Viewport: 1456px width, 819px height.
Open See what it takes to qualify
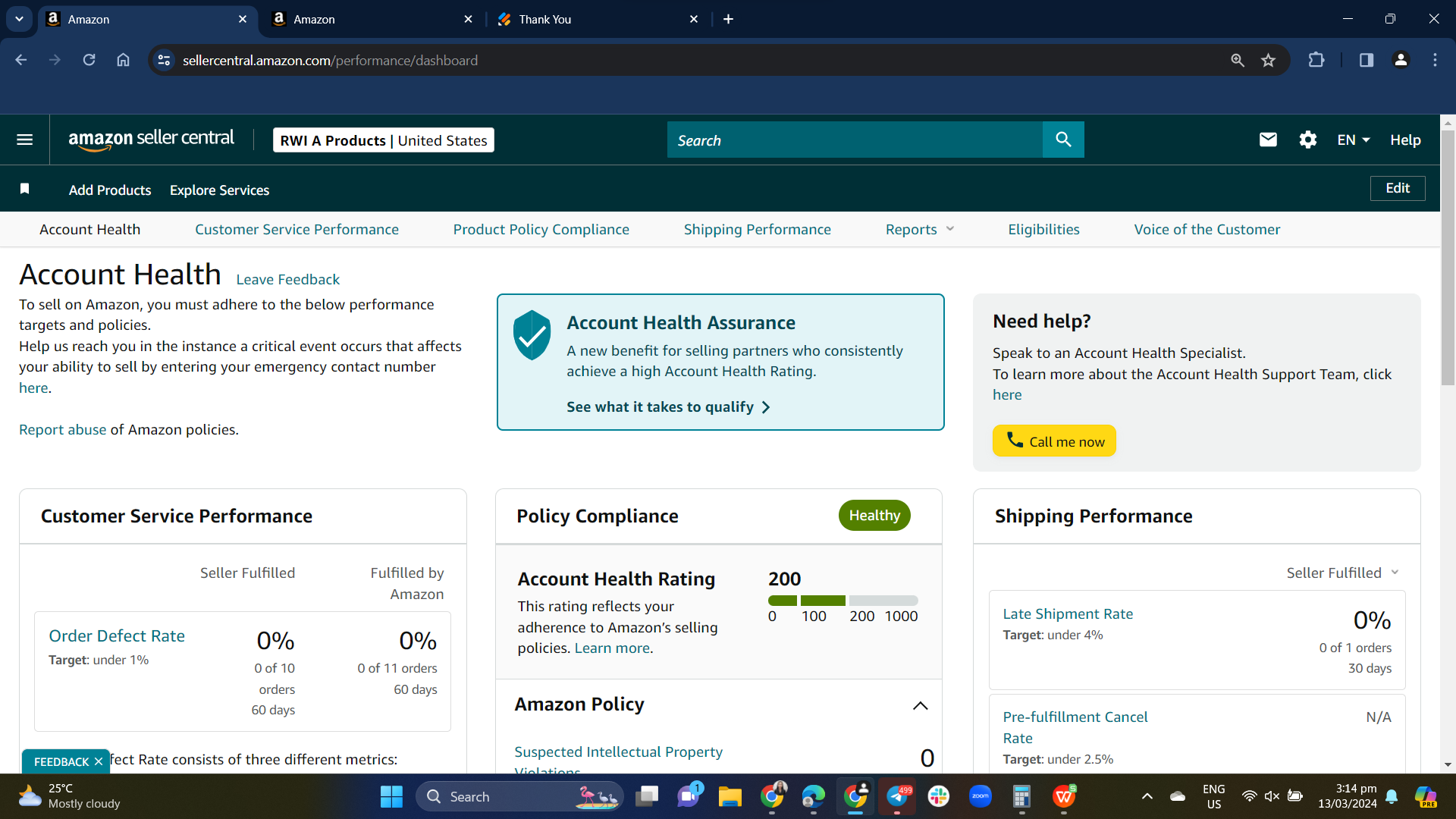coord(668,406)
